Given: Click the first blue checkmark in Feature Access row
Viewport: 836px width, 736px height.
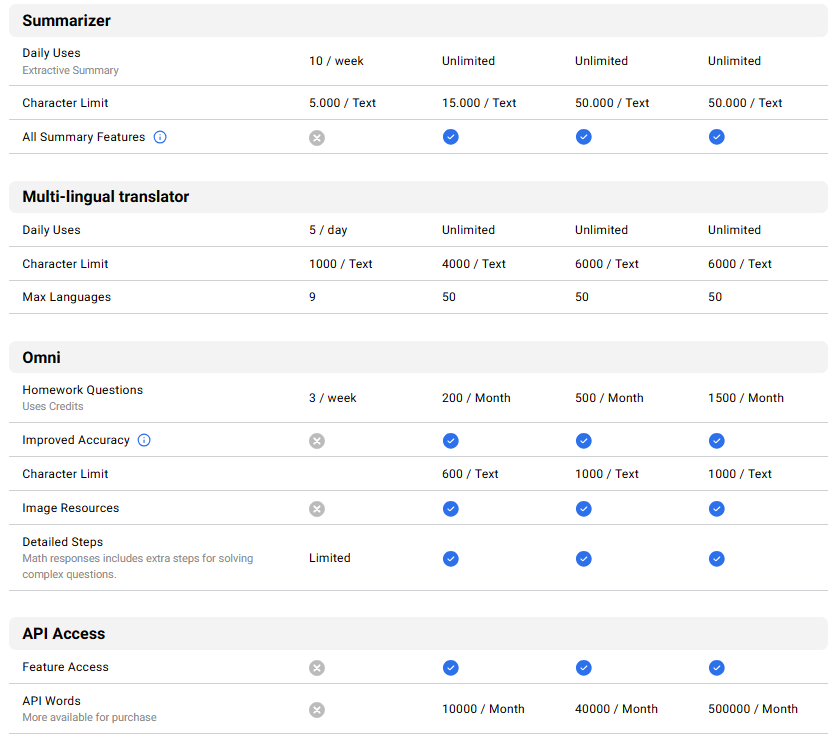Looking at the screenshot, I should tap(451, 668).
